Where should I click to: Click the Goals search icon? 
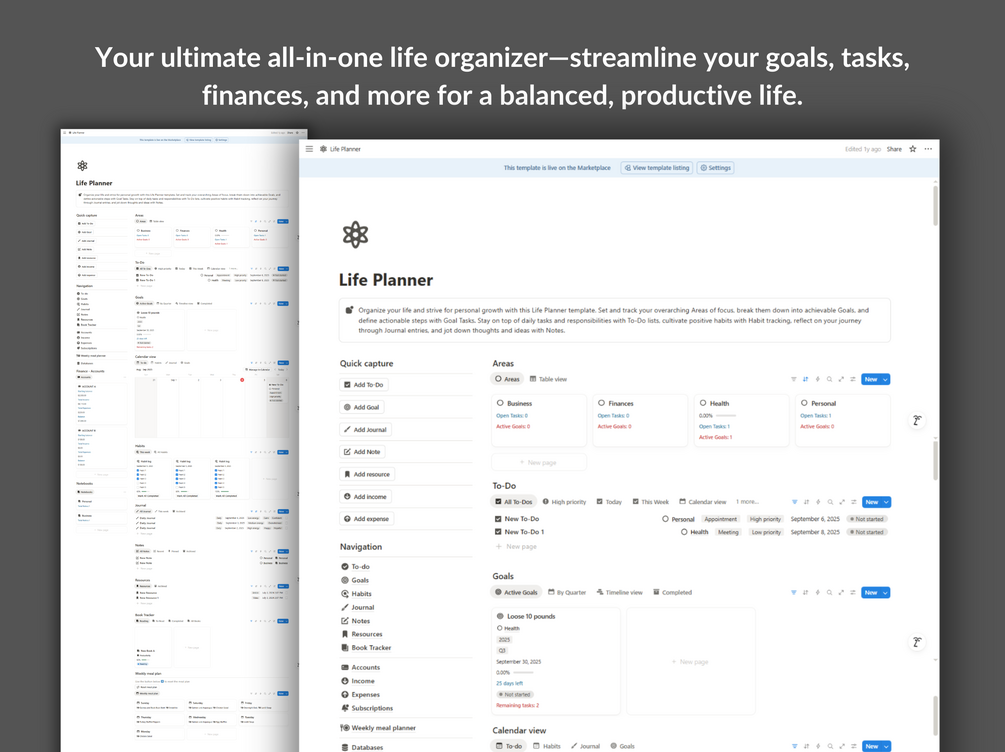click(x=829, y=592)
